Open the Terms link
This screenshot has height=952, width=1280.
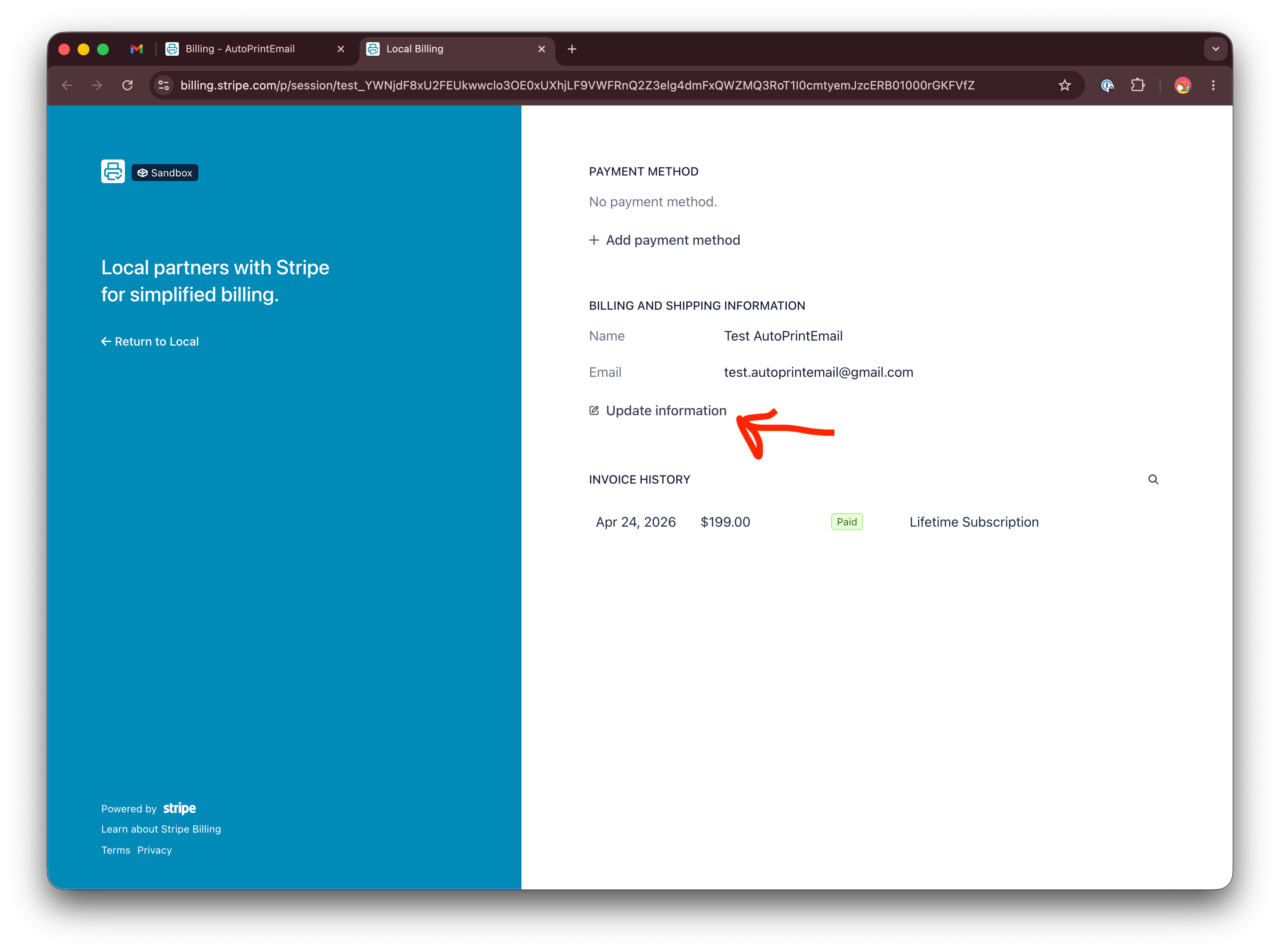[x=116, y=850]
